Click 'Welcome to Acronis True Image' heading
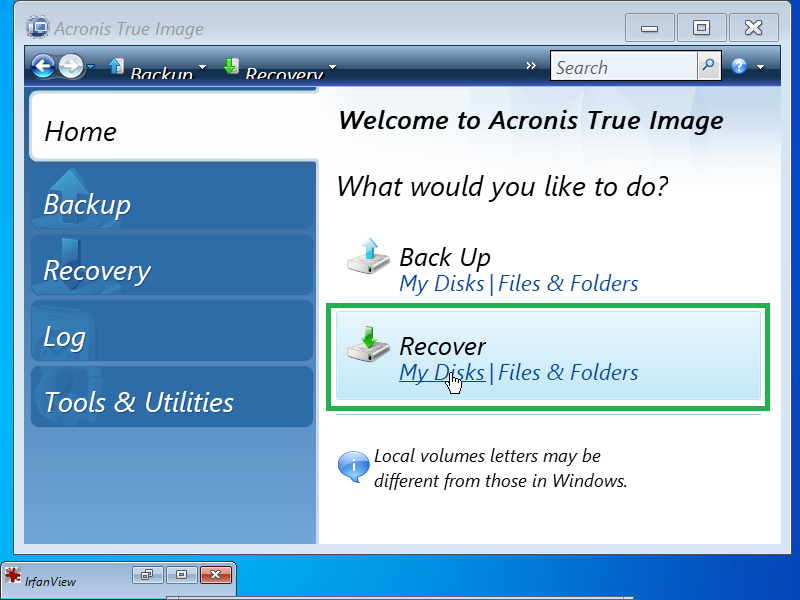The width and height of the screenshot is (800, 600). click(x=531, y=121)
